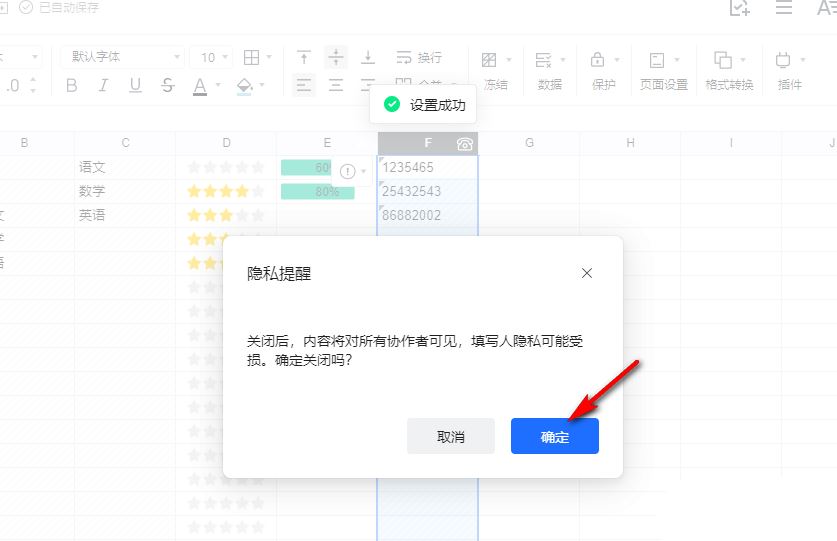This screenshot has height=541, width=837.
Task: Expand the font size 10 dropdown
Action: [211, 57]
